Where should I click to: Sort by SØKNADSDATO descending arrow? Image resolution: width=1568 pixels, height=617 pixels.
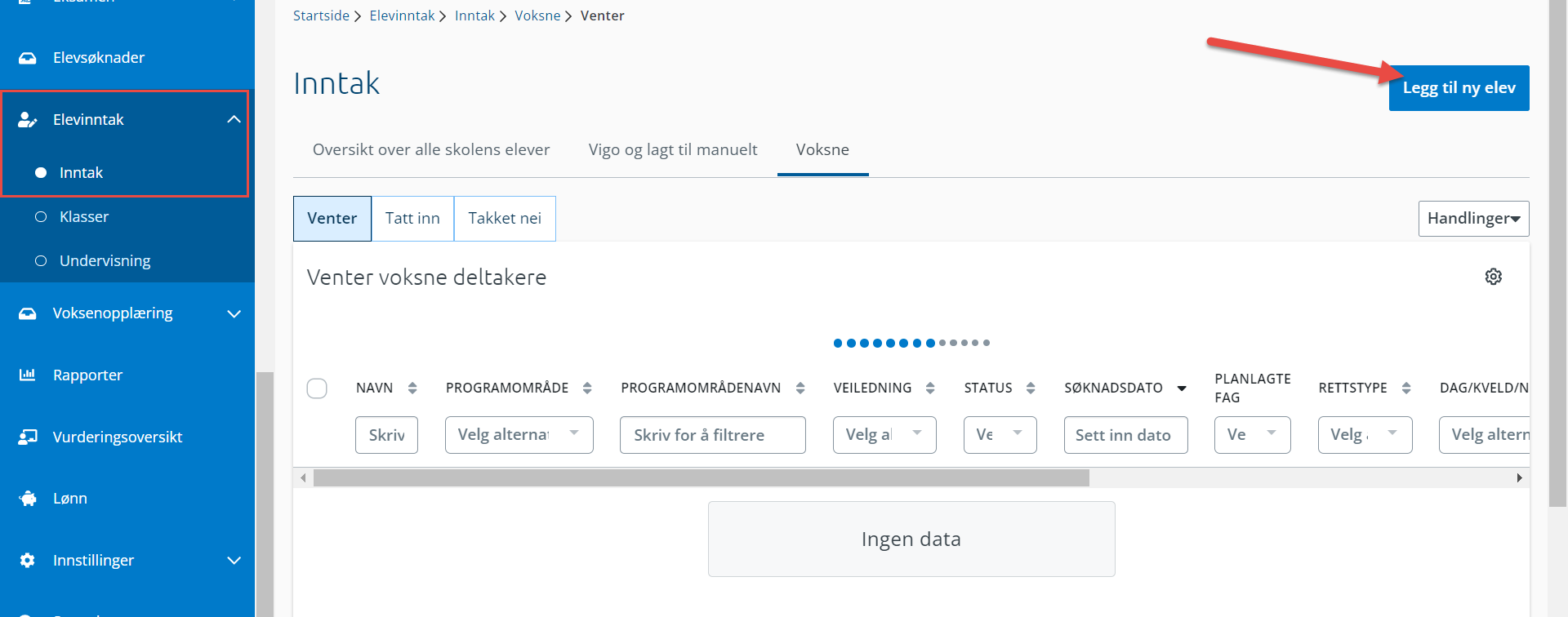[x=1181, y=388]
